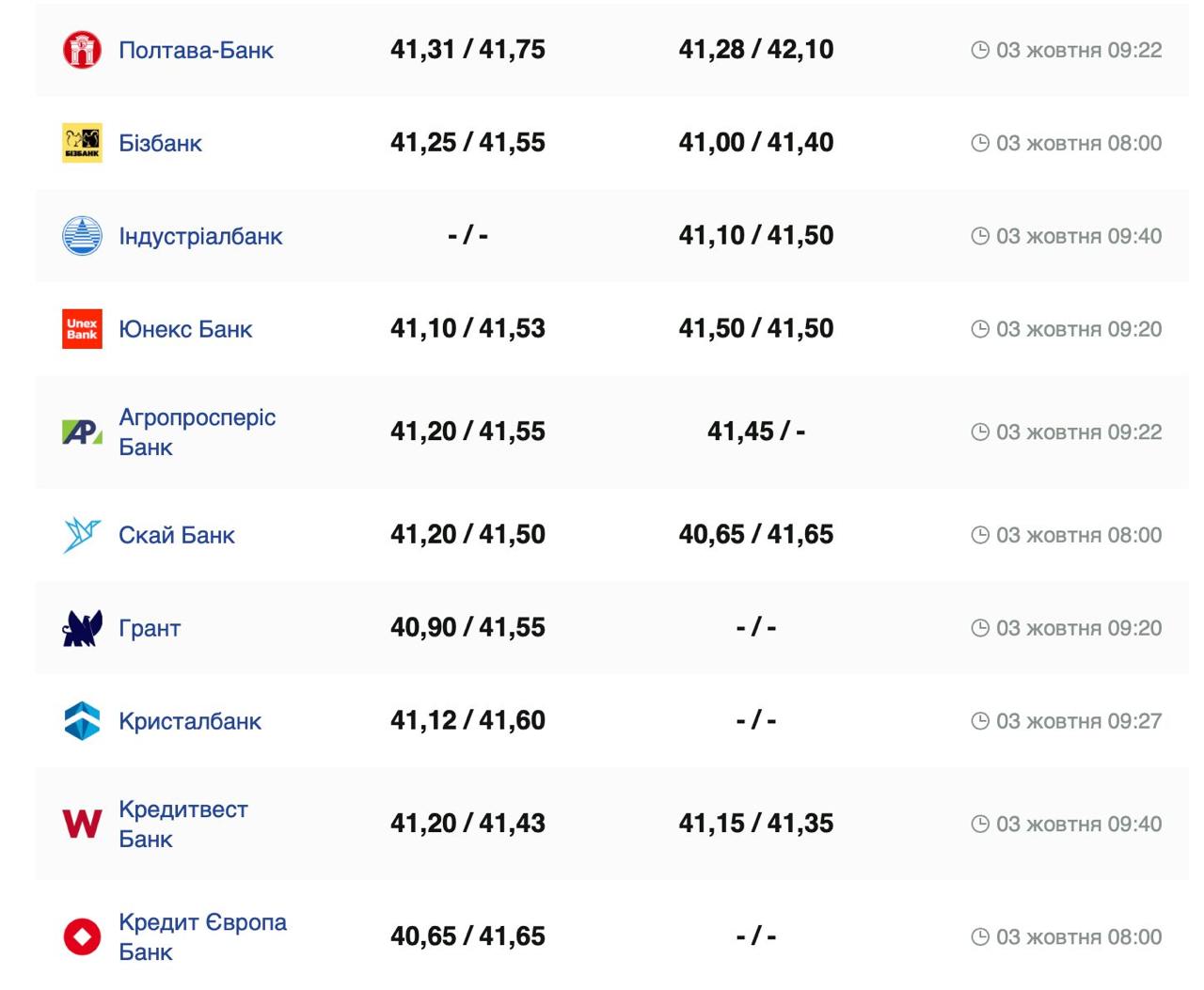Click the clock icon in Полтава-Банк row
Image resolution: width=1204 pixels, height=990 pixels.
(980, 50)
